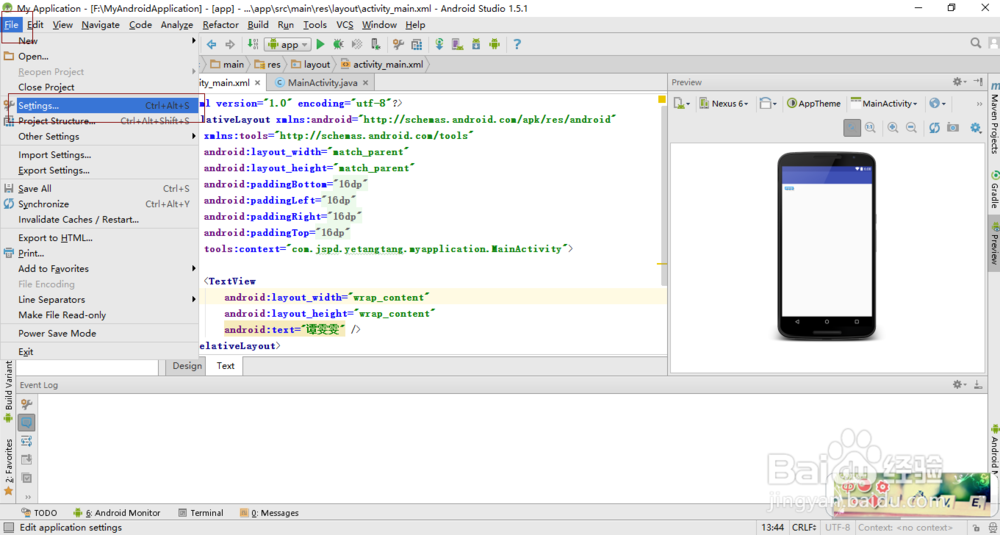Open the 0: Messages tool window

coord(269,513)
